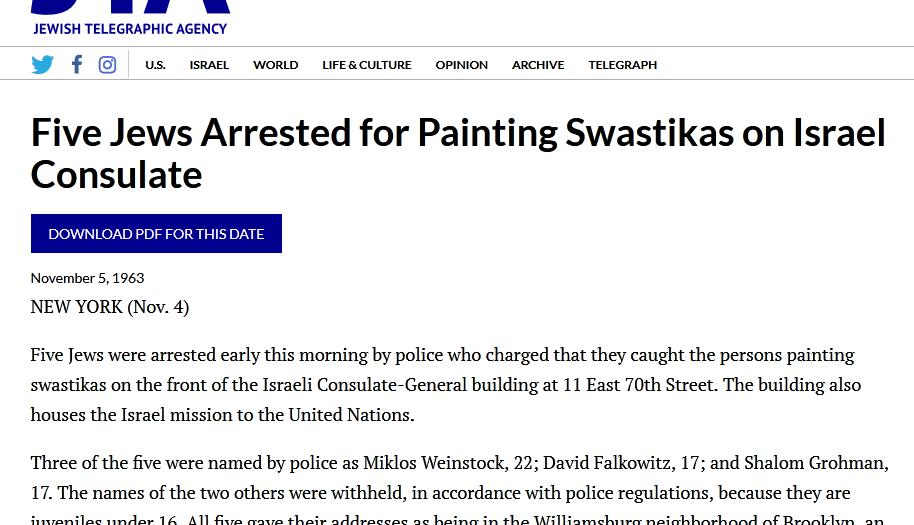Navigate to Life & Culture
The image size is (914, 525).
click(366, 65)
